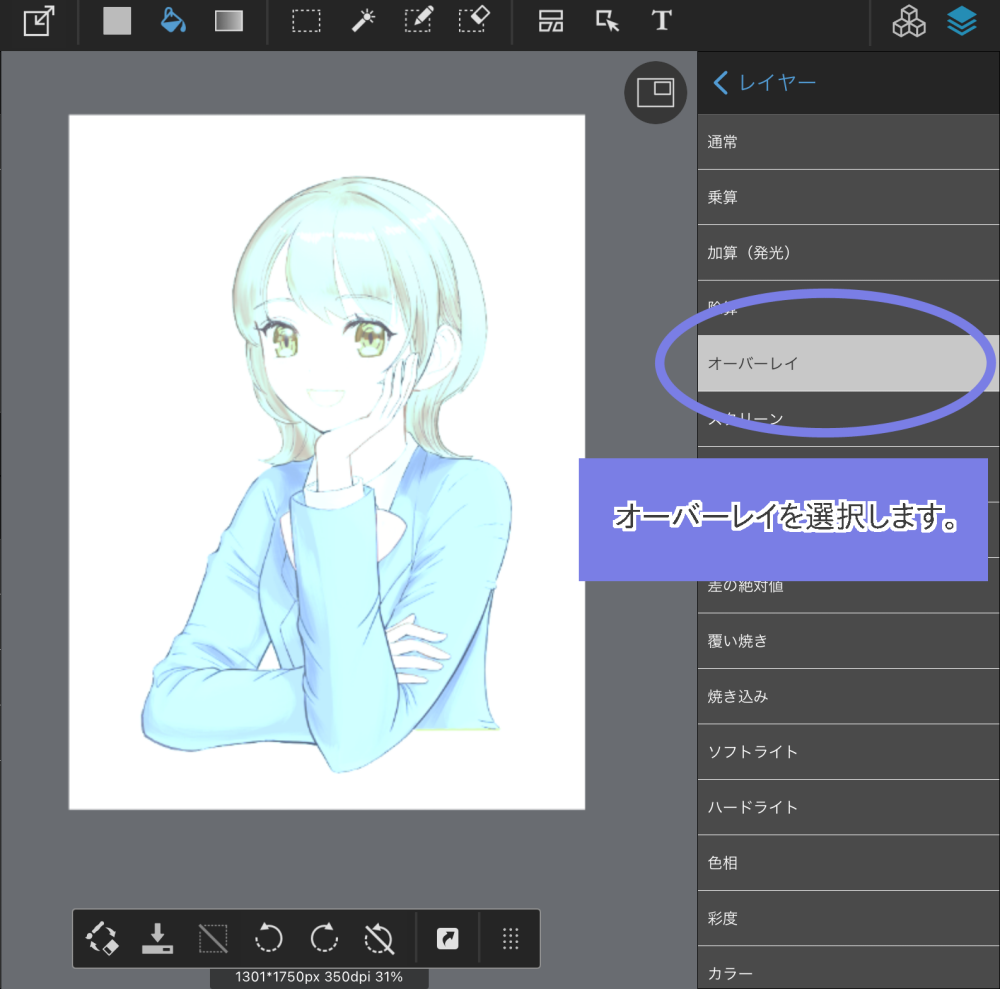Open the navigator window round button
This screenshot has width=1000, height=989.
tap(656, 93)
